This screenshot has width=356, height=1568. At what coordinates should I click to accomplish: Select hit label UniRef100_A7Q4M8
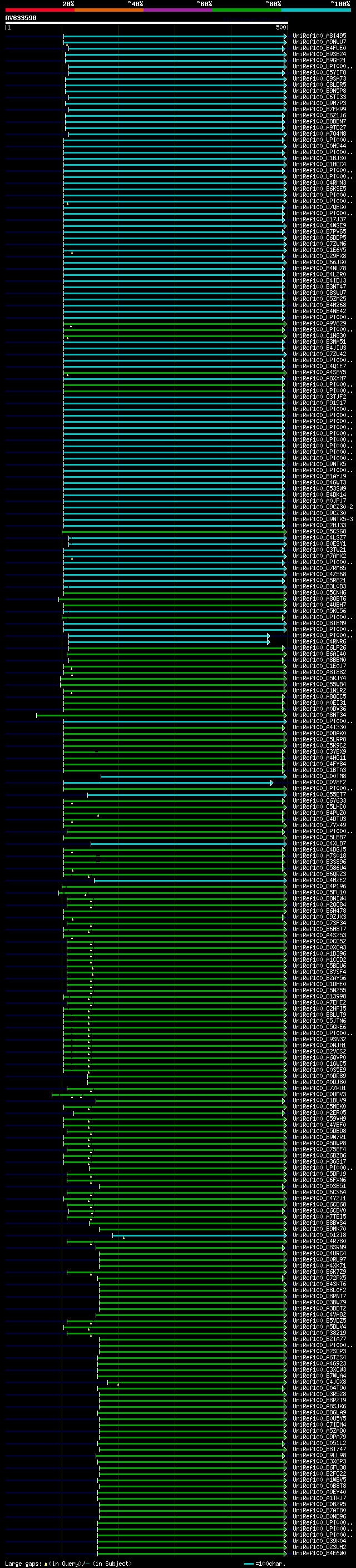click(x=319, y=134)
